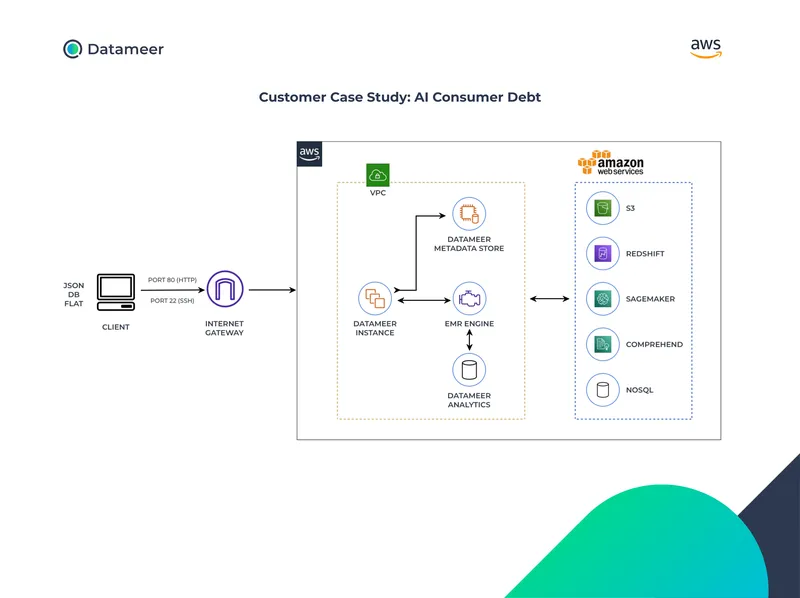This screenshot has width=800, height=598.
Task: Select the client computer icon
Action: [116, 292]
